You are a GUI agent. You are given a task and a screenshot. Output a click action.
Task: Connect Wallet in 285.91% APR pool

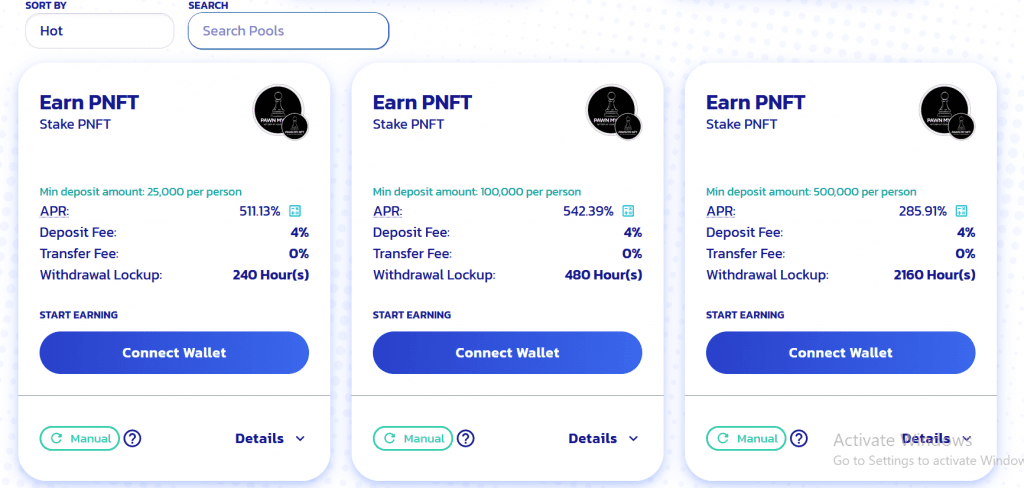840,353
